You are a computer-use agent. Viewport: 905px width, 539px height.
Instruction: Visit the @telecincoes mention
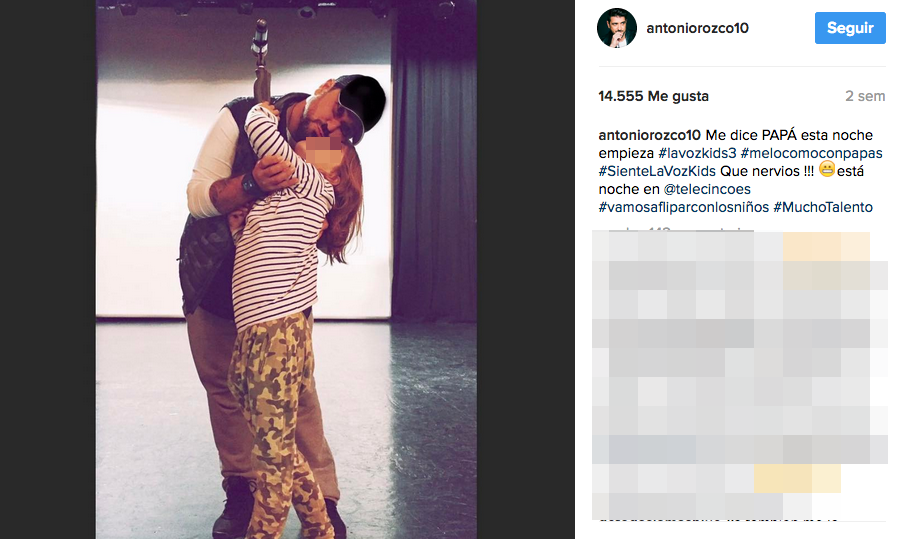coord(707,189)
